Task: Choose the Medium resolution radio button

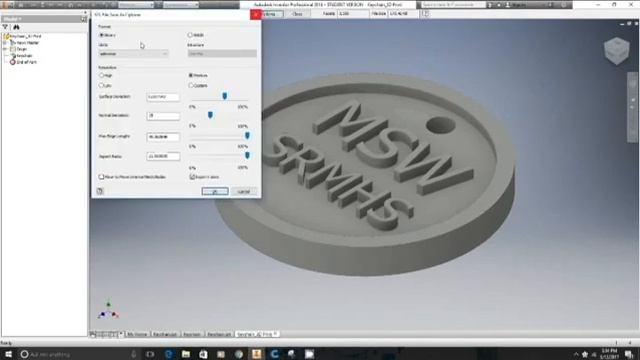Action: (x=191, y=76)
